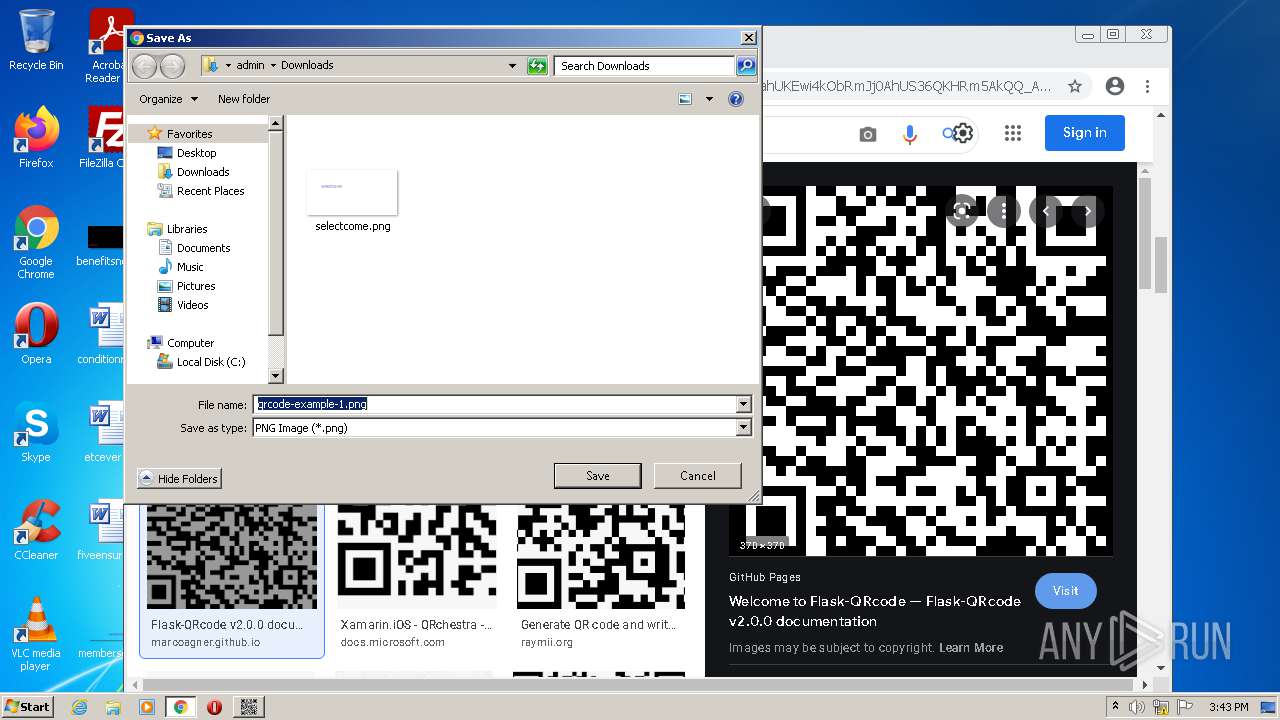The height and width of the screenshot is (720, 1280).
Task: Click the Search Downloads field
Action: coord(644,66)
